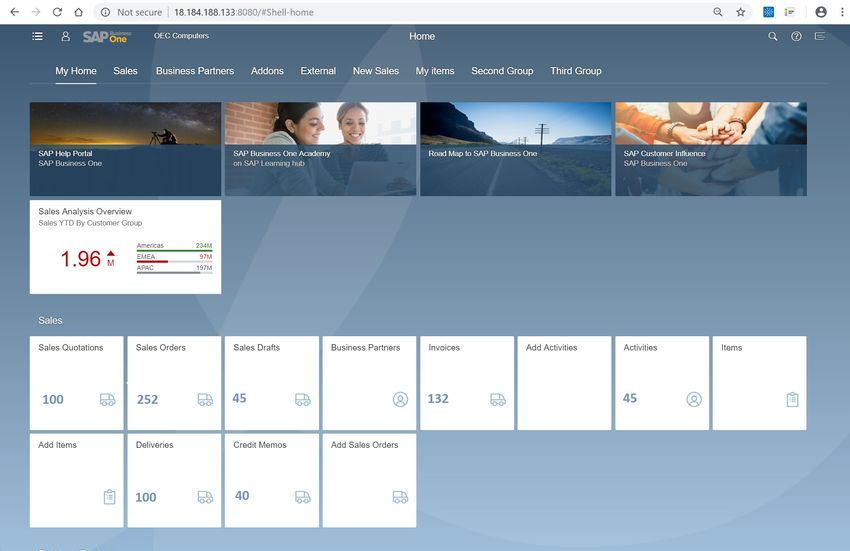Click OEC Computers company name
The width and height of the screenshot is (850, 551).
click(181, 36)
